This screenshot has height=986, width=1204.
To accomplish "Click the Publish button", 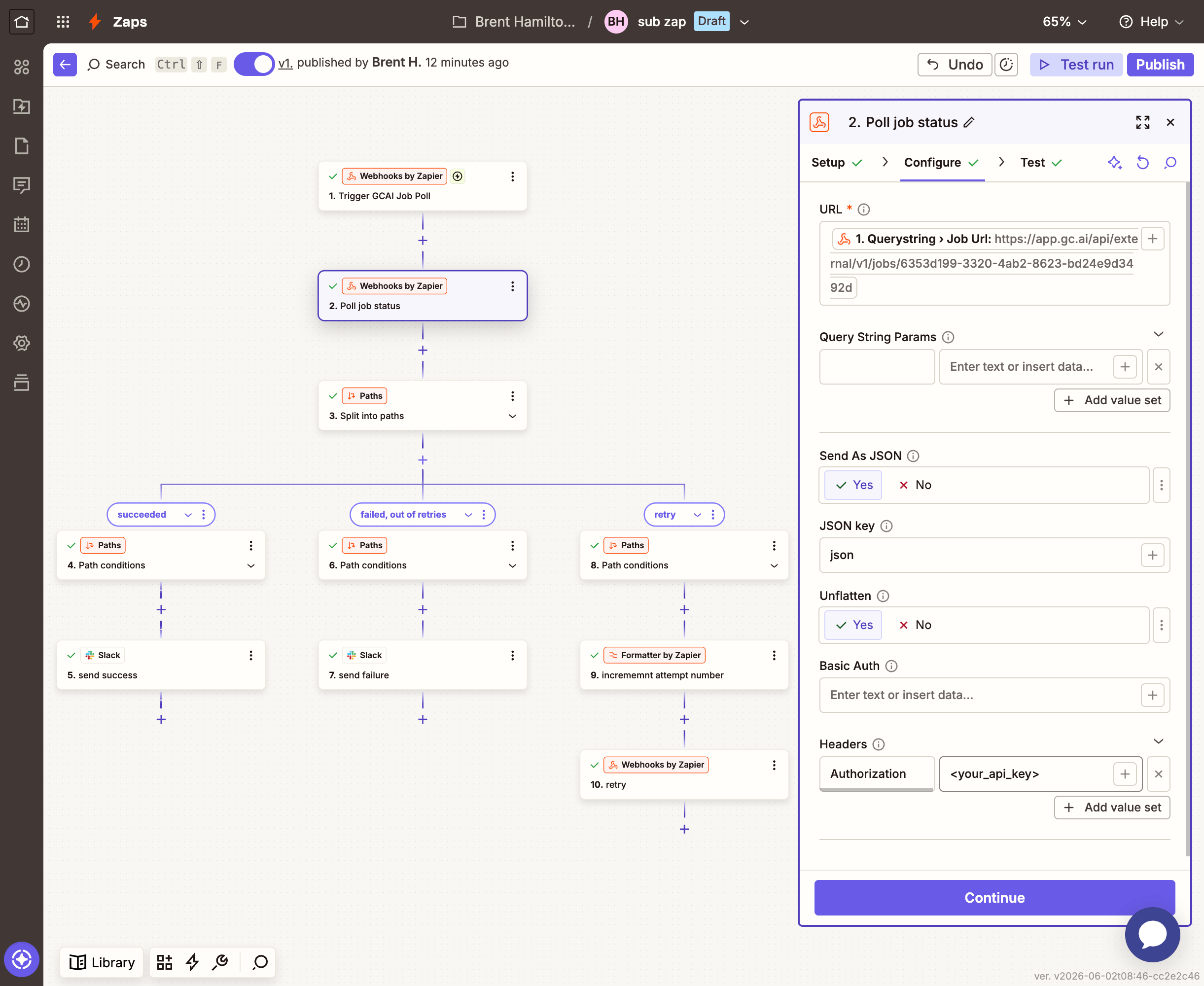I will pyautogui.click(x=1160, y=64).
